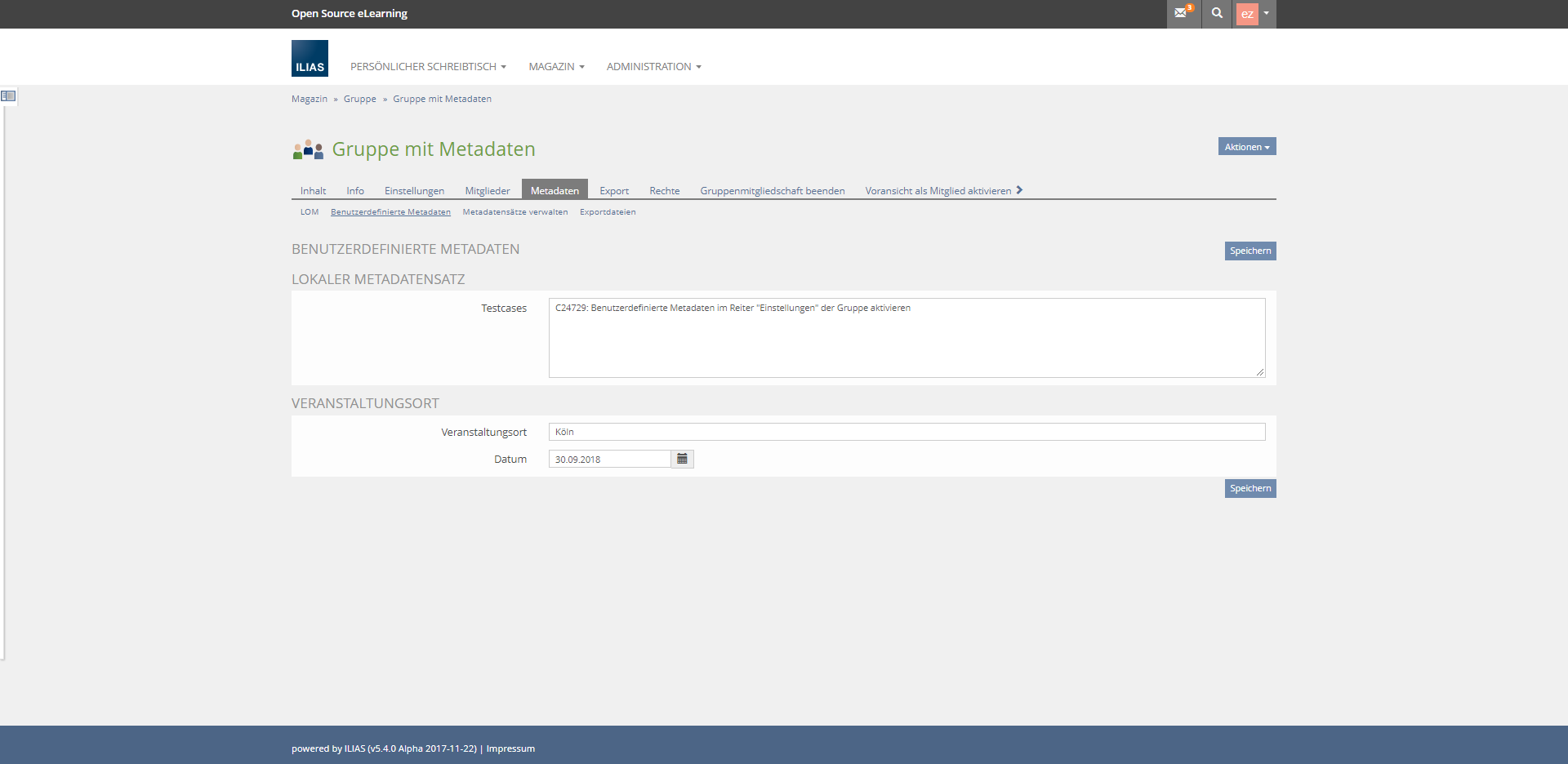
Task: Toggle the left side tree panel icon
Action: (8, 96)
